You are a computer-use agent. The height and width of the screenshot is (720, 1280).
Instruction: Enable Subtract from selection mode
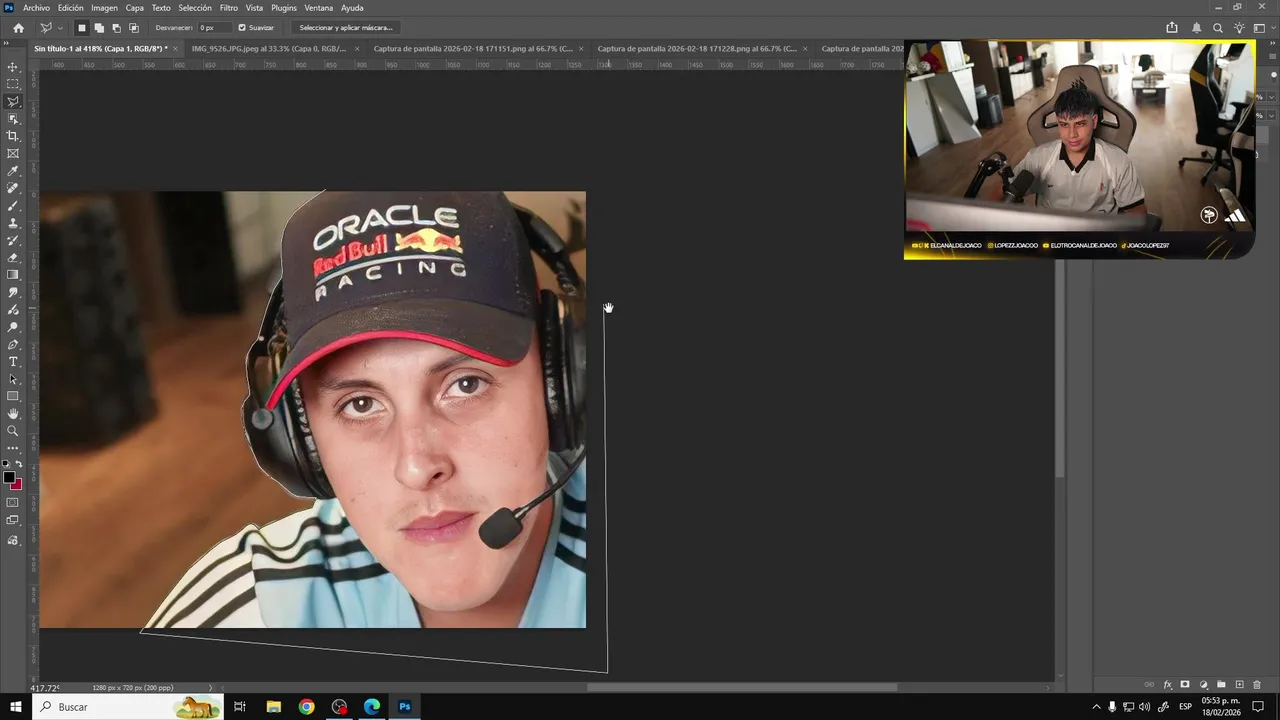coord(116,28)
